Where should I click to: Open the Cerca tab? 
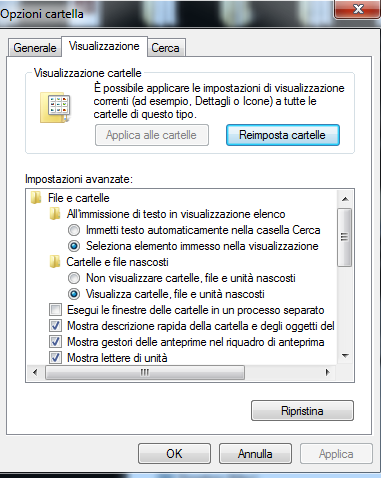coord(166,48)
